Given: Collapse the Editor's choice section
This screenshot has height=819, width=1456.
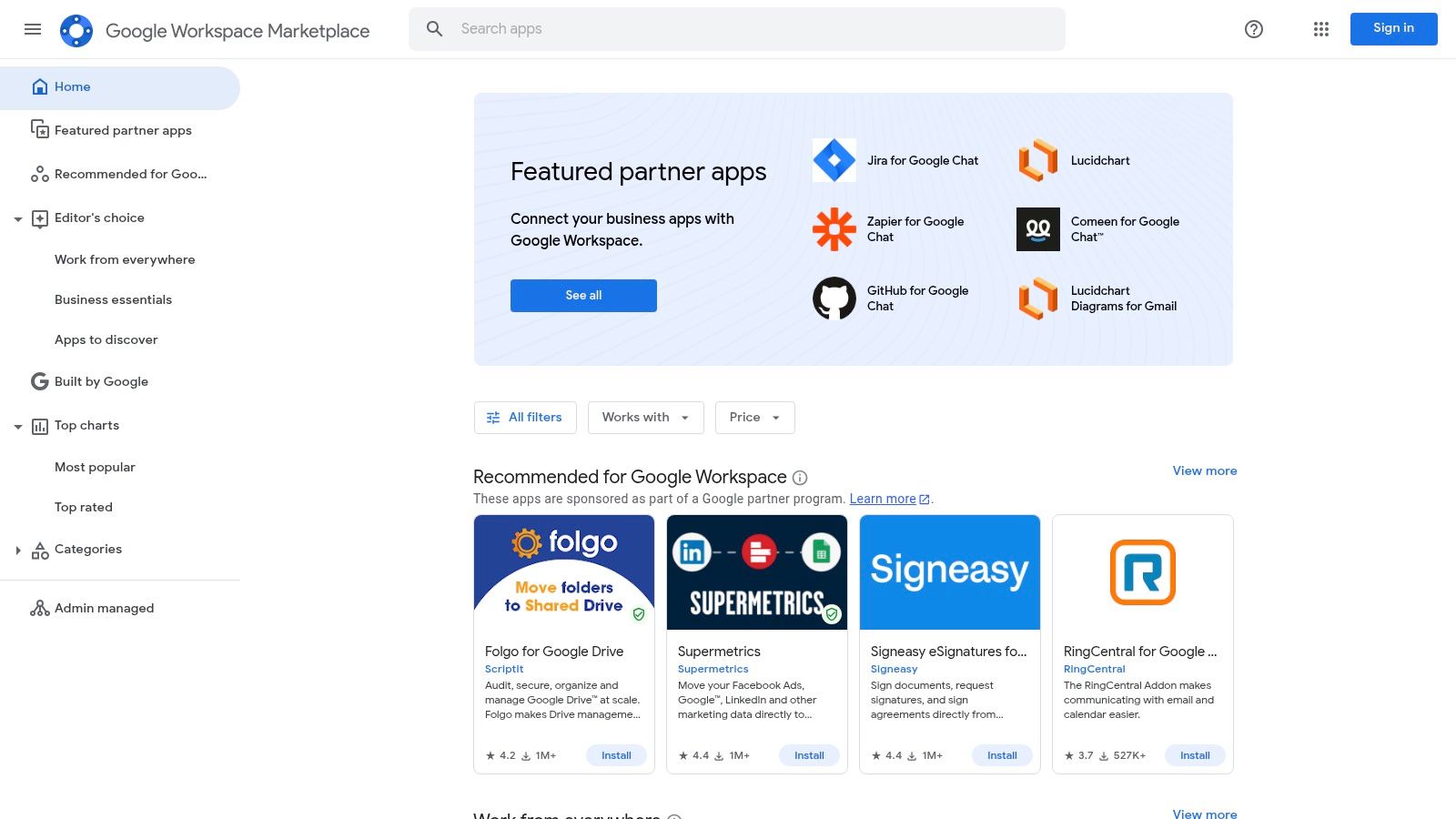Looking at the screenshot, I should click(18, 219).
